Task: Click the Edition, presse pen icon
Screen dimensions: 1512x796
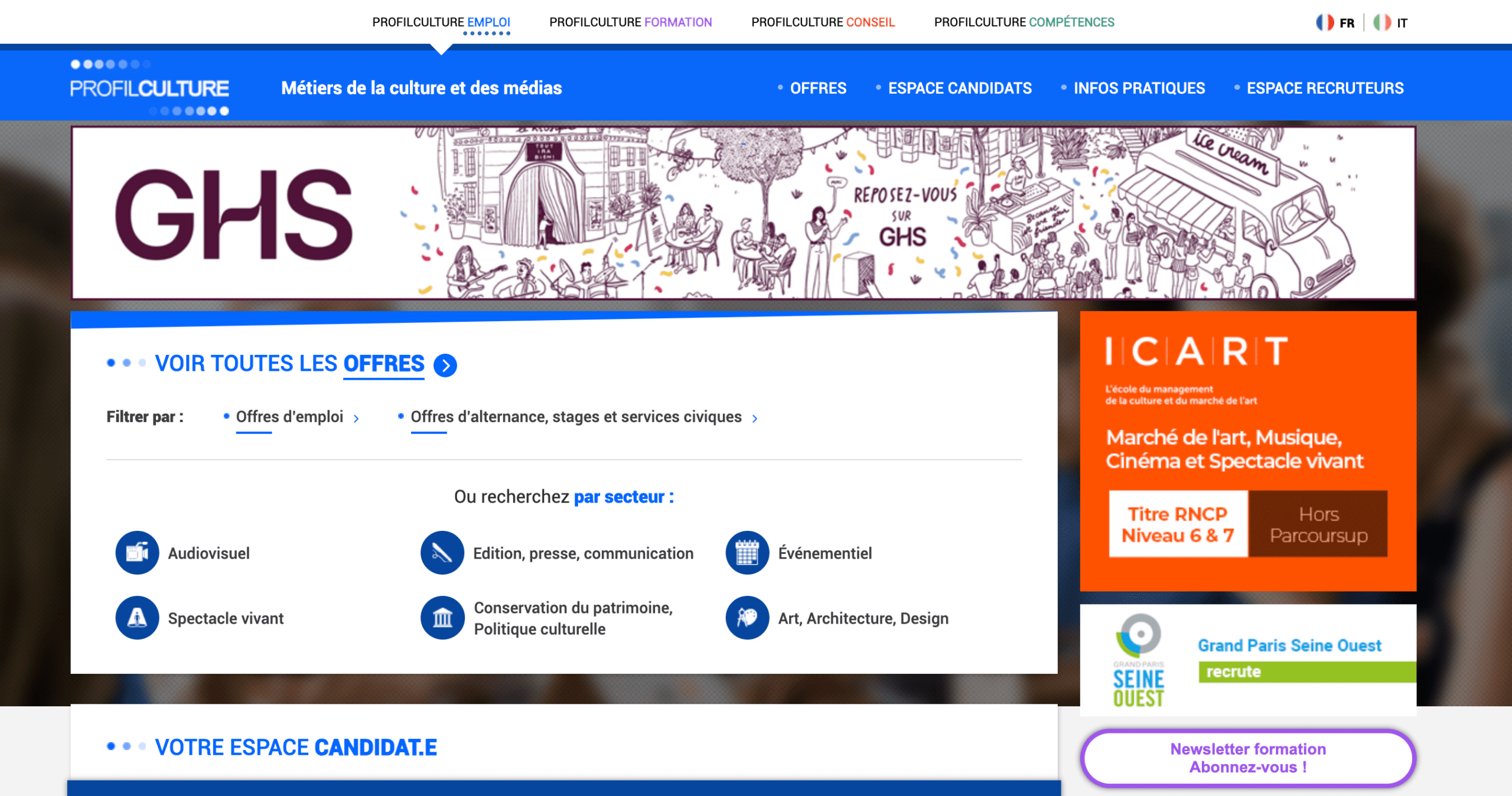Action: tap(442, 553)
